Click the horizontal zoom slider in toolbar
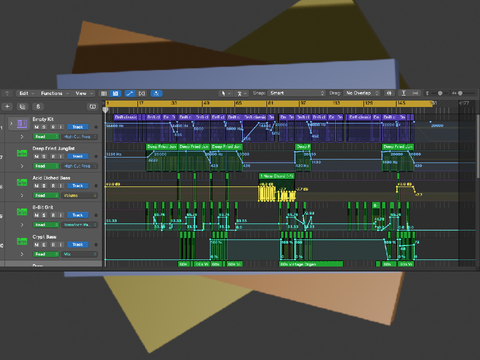Image resolution: width=480 pixels, height=360 pixels. click(x=465, y=93)
